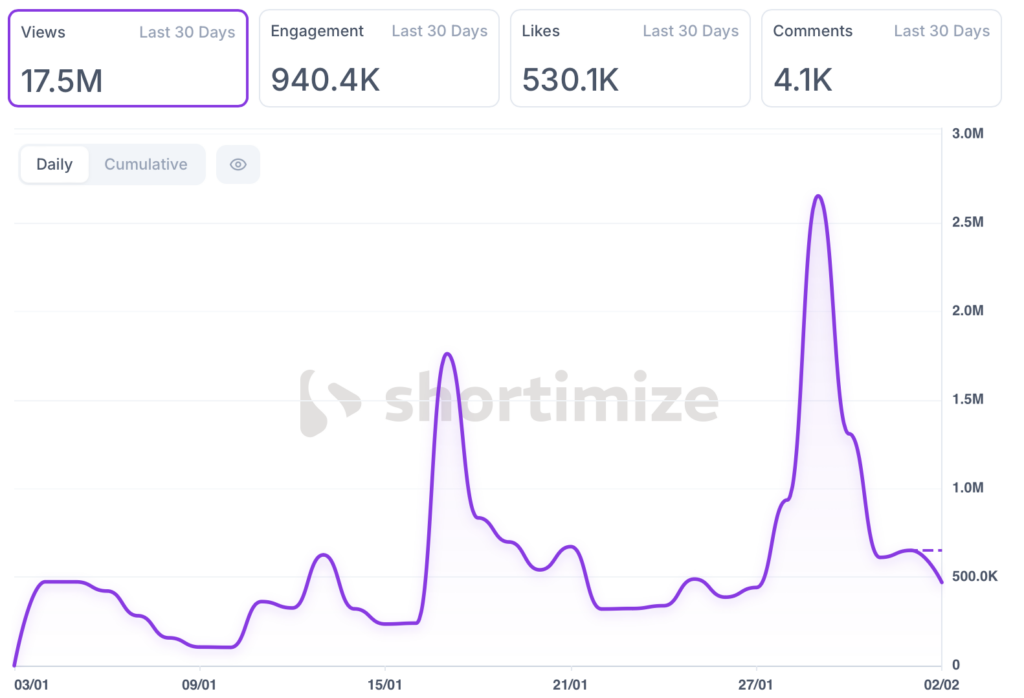The height and width of the screenshot is (698, 1024).
Task: Click the highest chart peak near 2.5M
Action: (818, 197)
